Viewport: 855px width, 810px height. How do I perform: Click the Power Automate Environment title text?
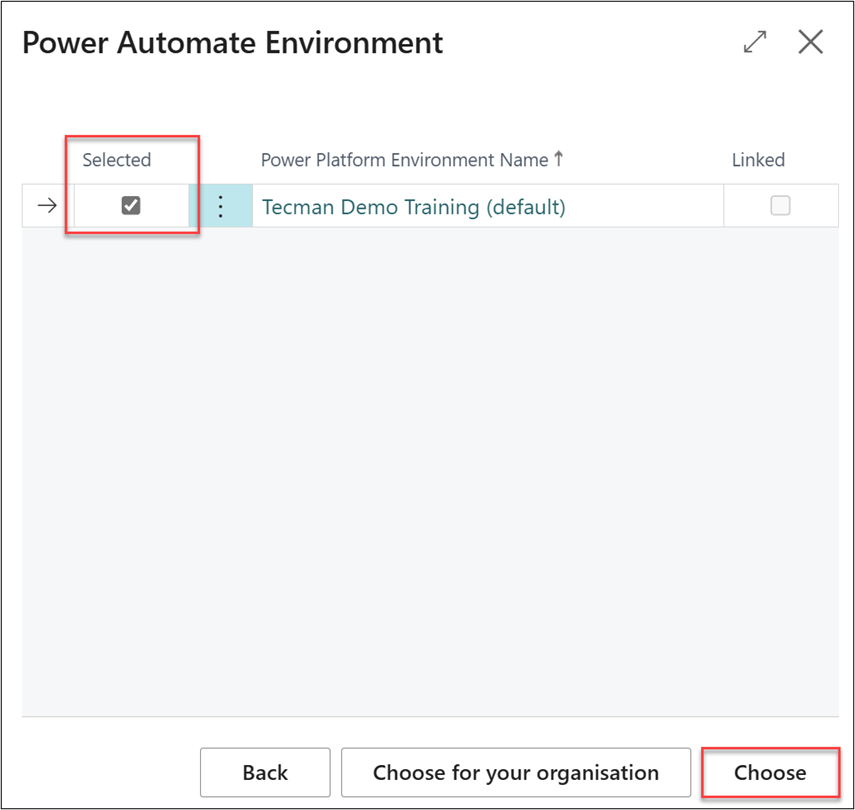pyautogui.click(x=232, y=43)
